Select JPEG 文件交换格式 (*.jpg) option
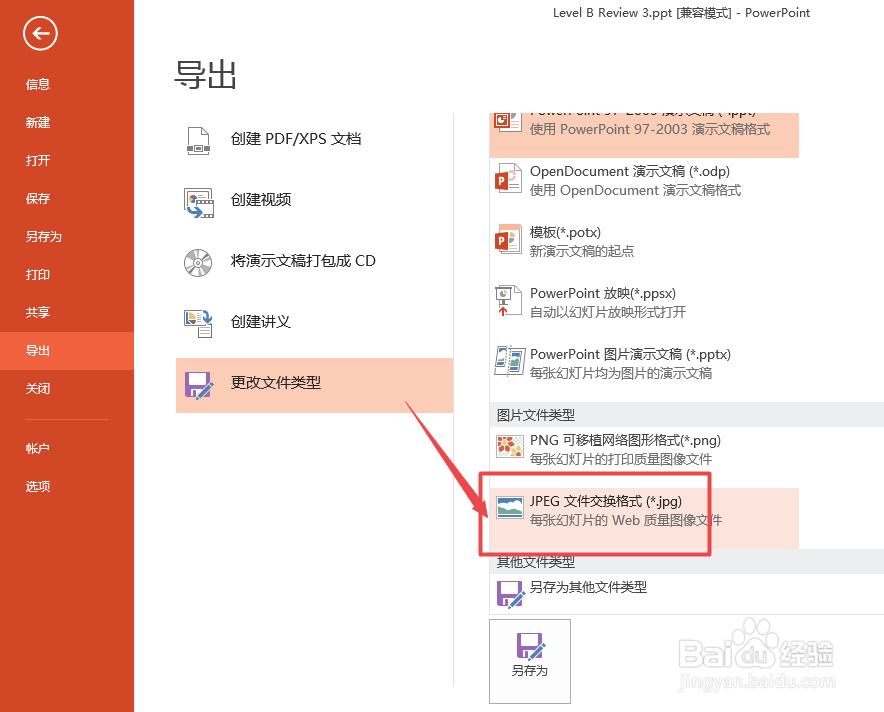Screen dimensions: 884x712 (x=606, y=501)
